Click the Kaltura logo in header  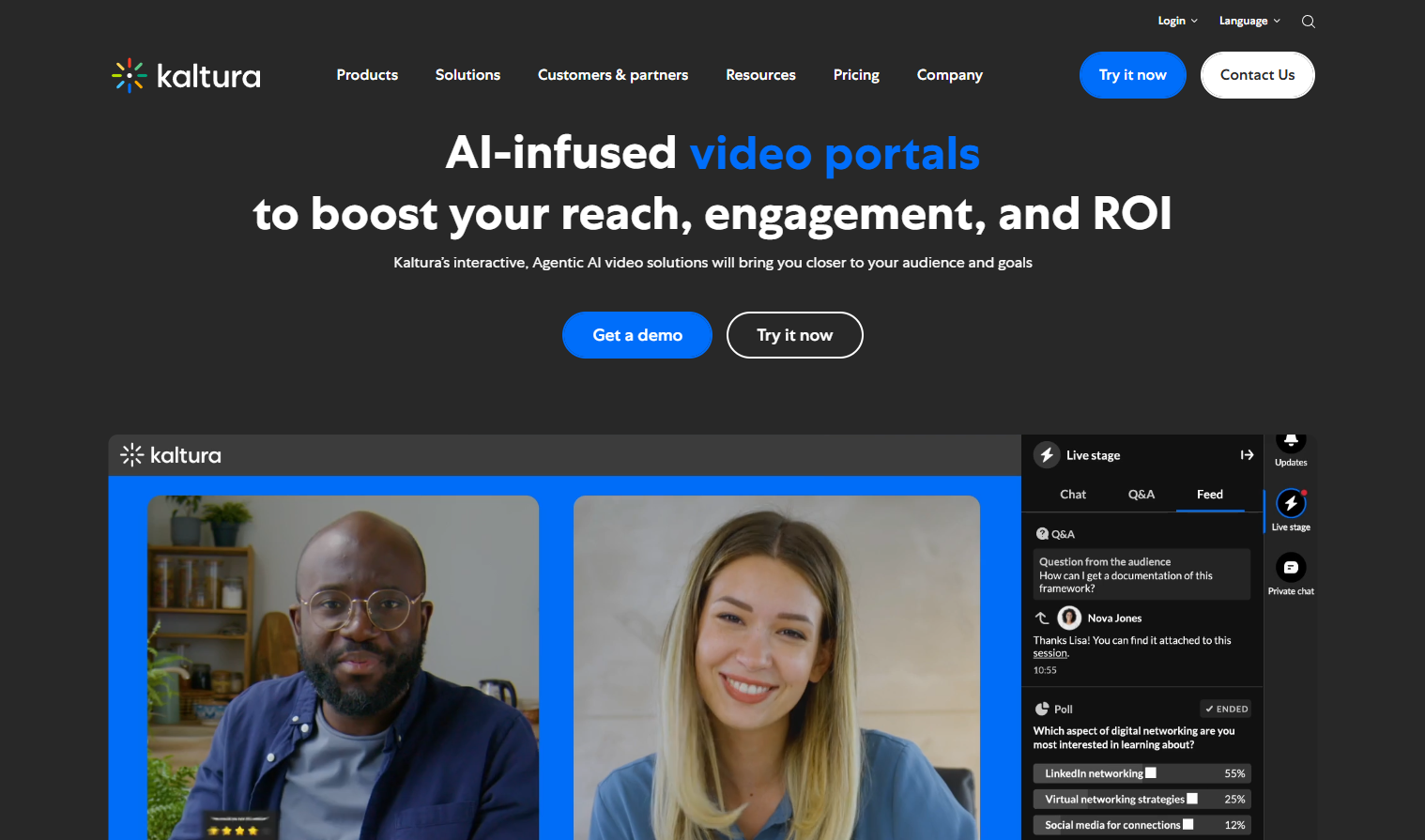click(186, 75)
